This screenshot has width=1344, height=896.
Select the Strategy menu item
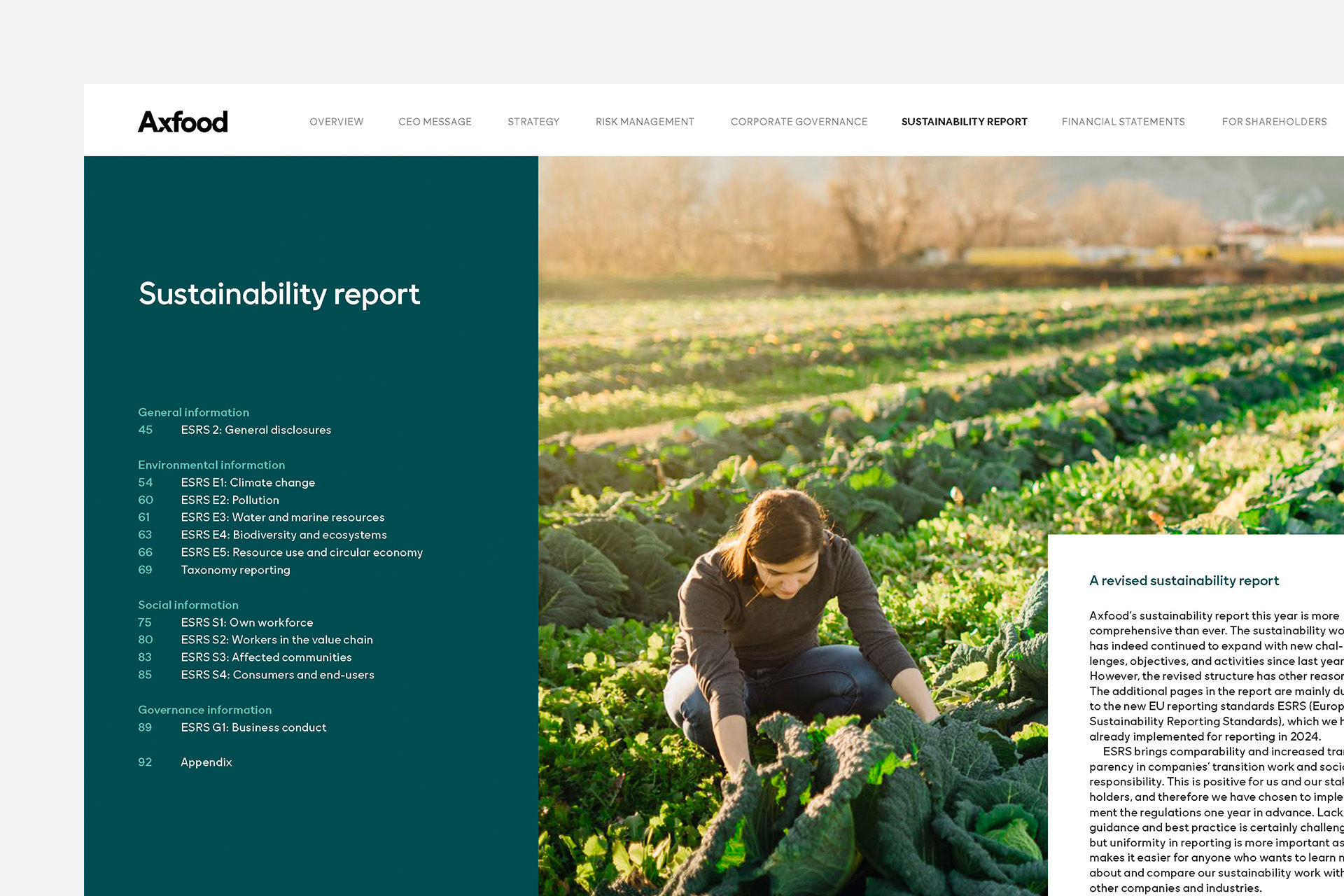coord(533,122)
